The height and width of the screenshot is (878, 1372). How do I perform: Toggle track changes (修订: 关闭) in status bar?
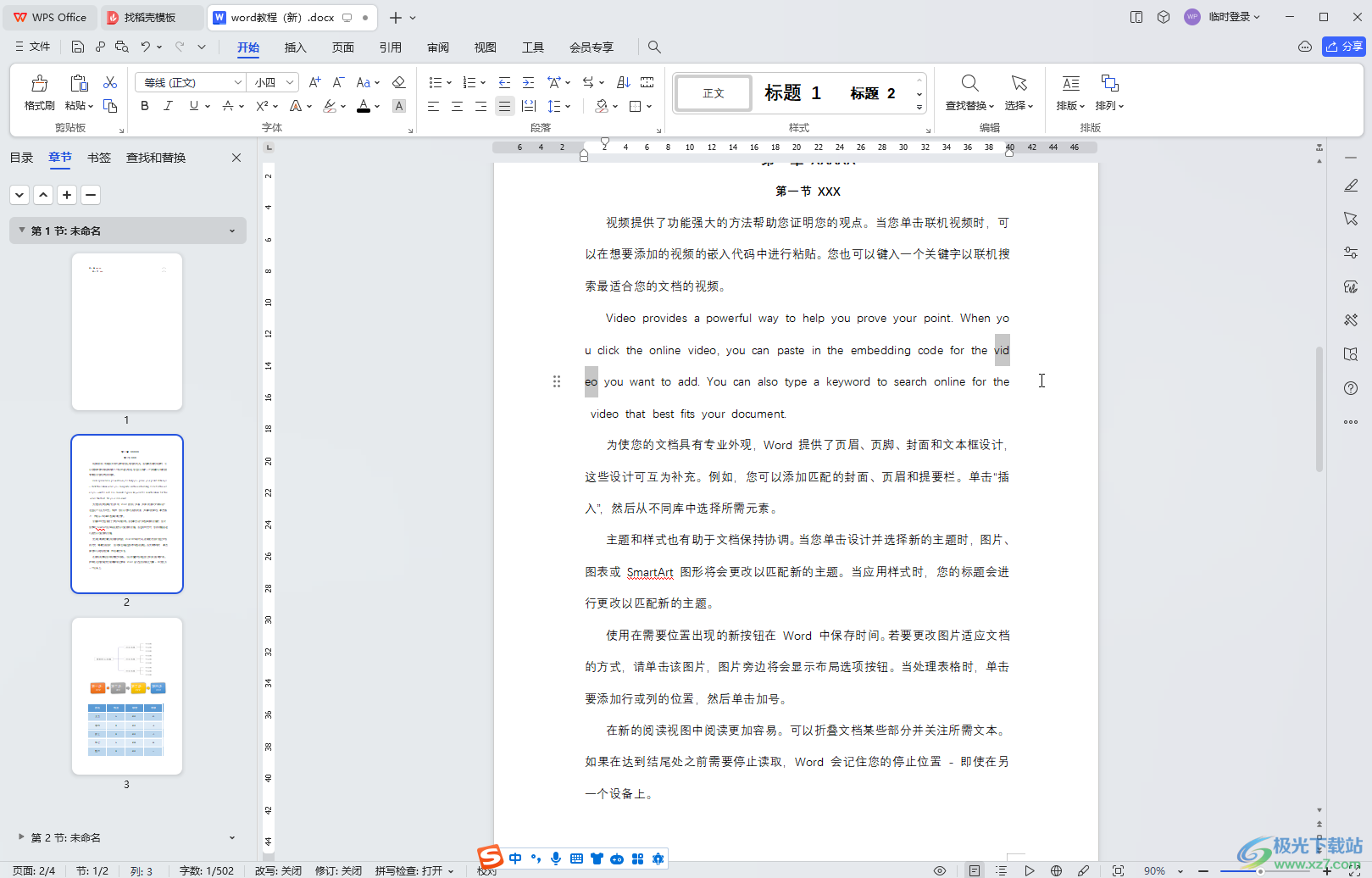click(x=338, y=870)
